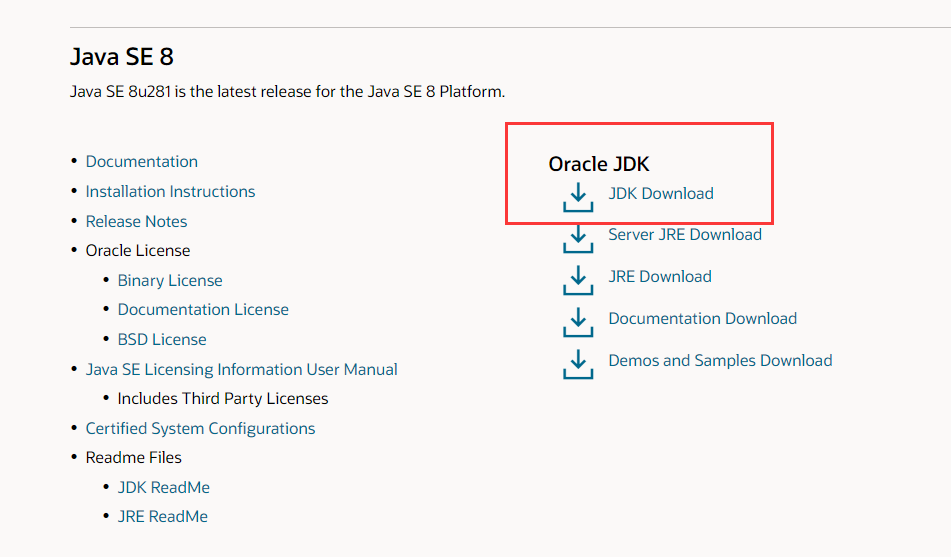951x557 pixels.
Task: Click the download icon beside JRE Download
Action: coord(578,280)
